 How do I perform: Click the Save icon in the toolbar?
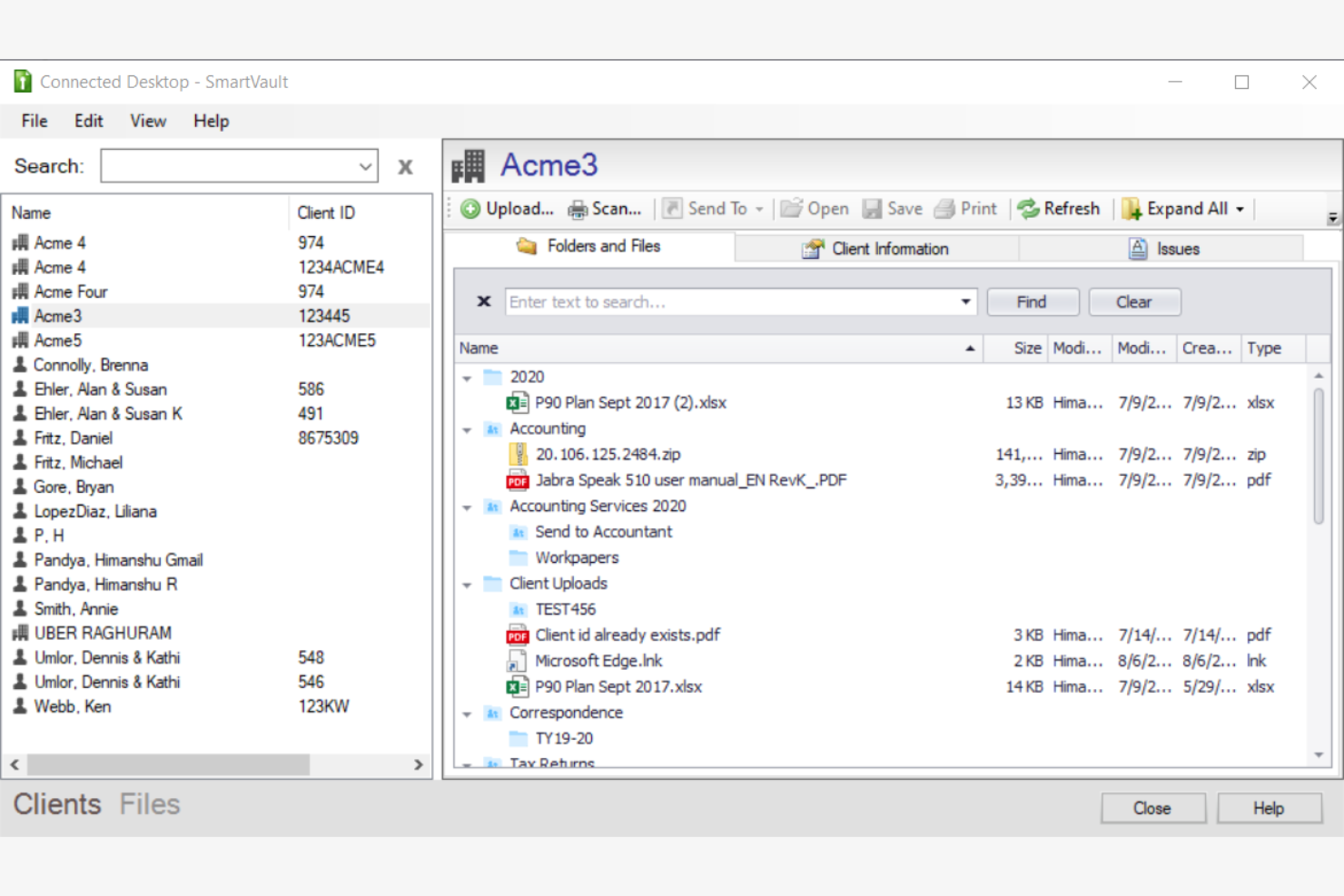coord(873,208)
